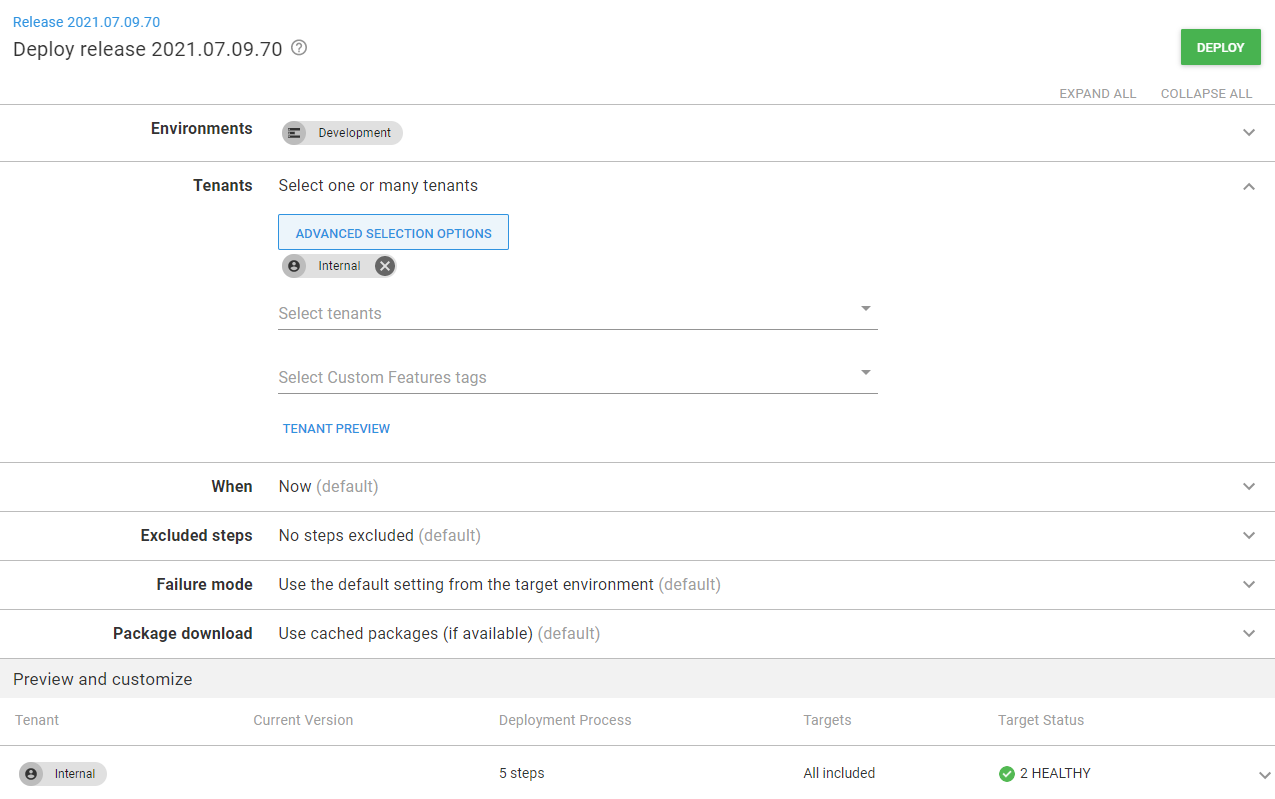Click the help question mark icon
The image size is (1275, 799).
point(299,48)
